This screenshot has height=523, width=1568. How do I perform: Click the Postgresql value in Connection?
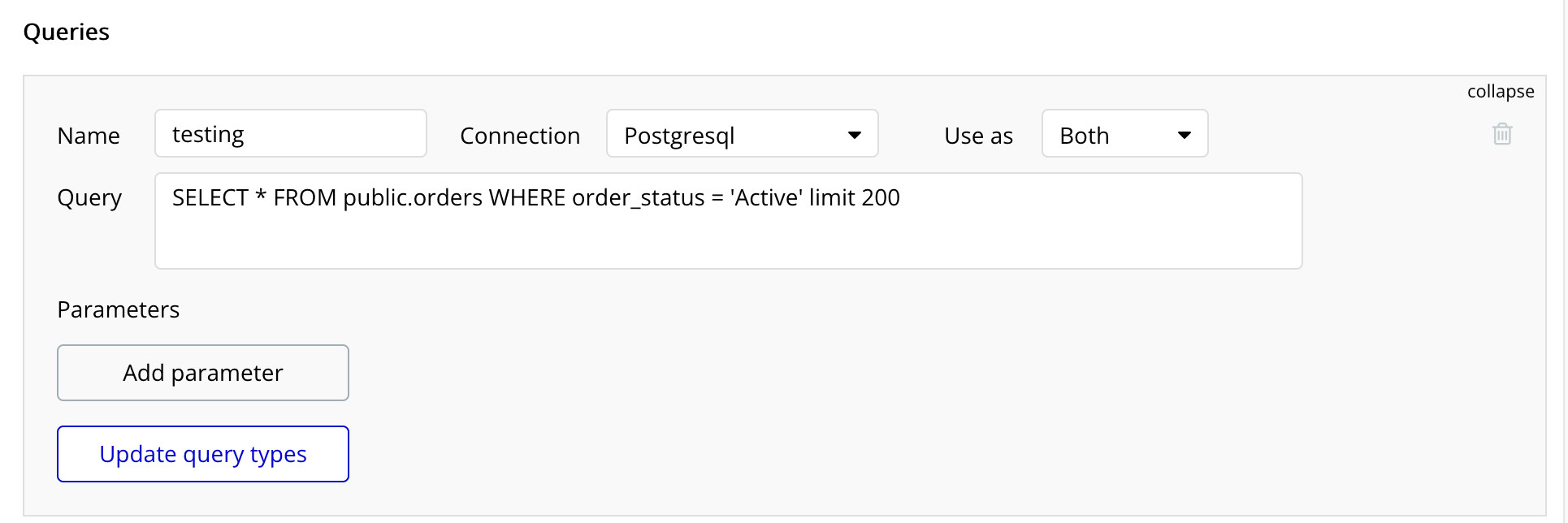pyautogui.click(x=679, y=136)
